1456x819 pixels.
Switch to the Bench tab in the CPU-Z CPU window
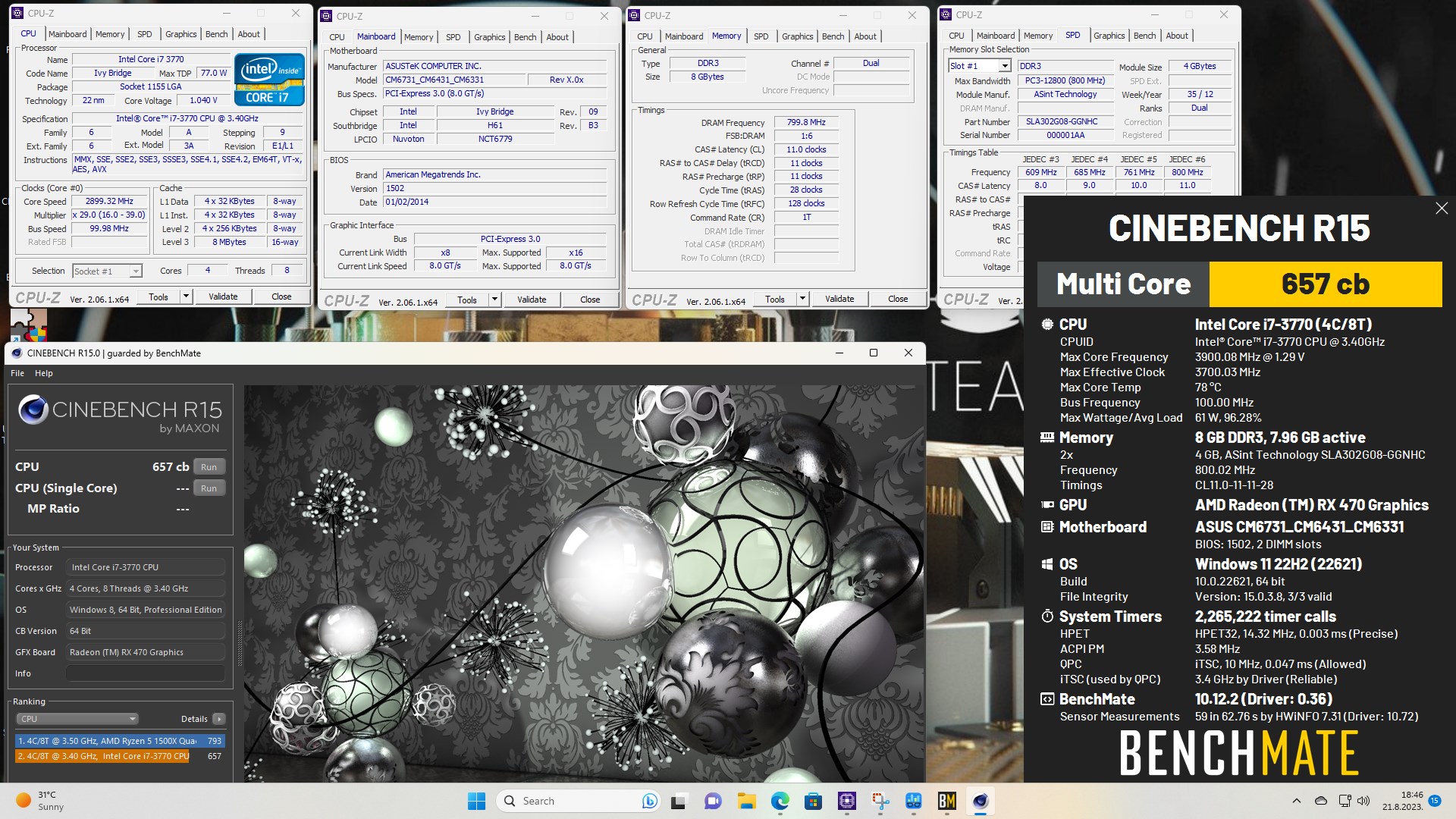pyautogui.click(x=216, y=34)
